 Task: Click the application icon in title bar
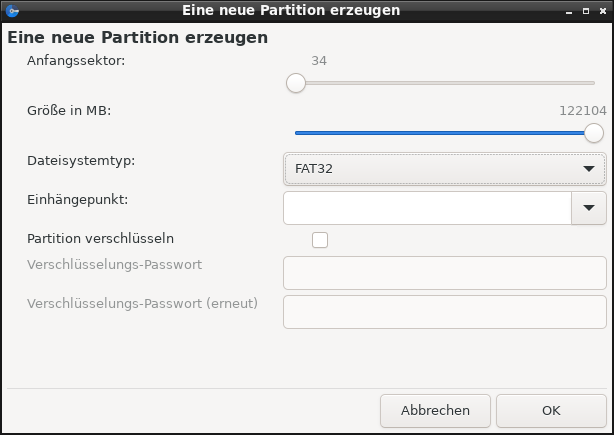pos(12,11)
